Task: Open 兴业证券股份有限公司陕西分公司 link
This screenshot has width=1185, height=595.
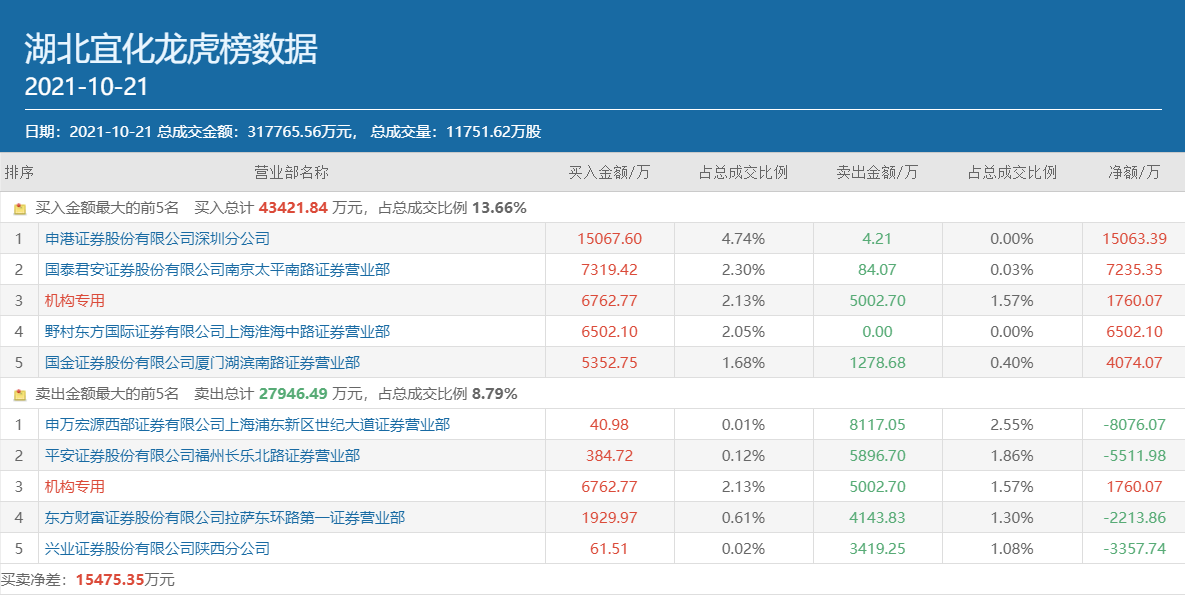Action: click(157, 549)
